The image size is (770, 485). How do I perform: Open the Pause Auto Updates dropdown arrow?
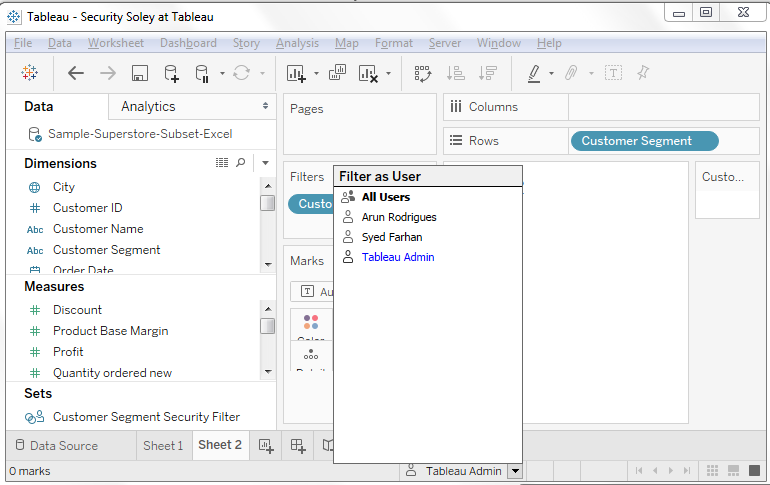[x=222, y=74]
